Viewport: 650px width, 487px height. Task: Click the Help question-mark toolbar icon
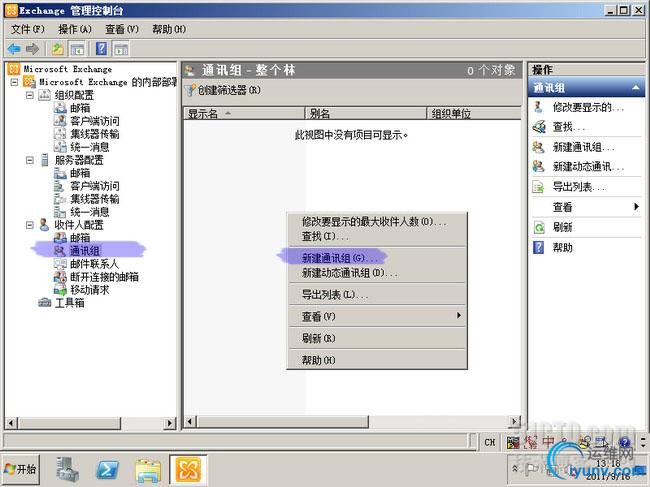101,49
